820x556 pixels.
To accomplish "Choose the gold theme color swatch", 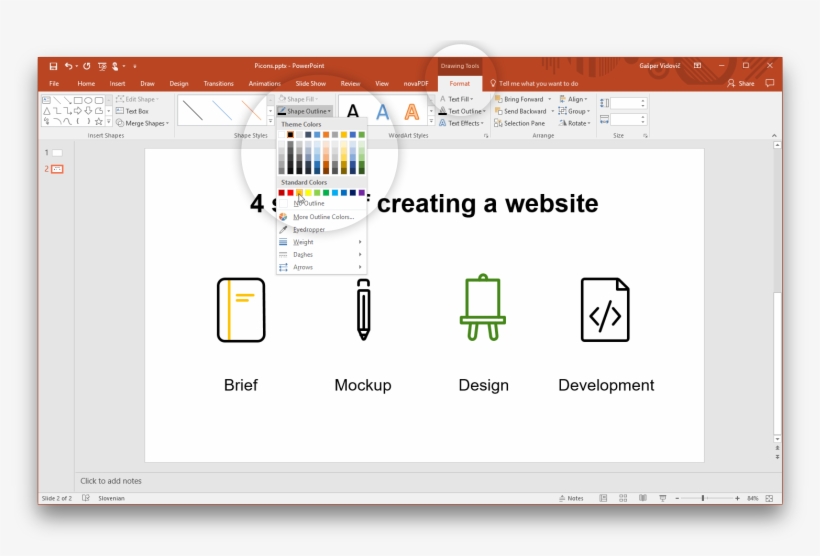I will click(x=344, y=134).
